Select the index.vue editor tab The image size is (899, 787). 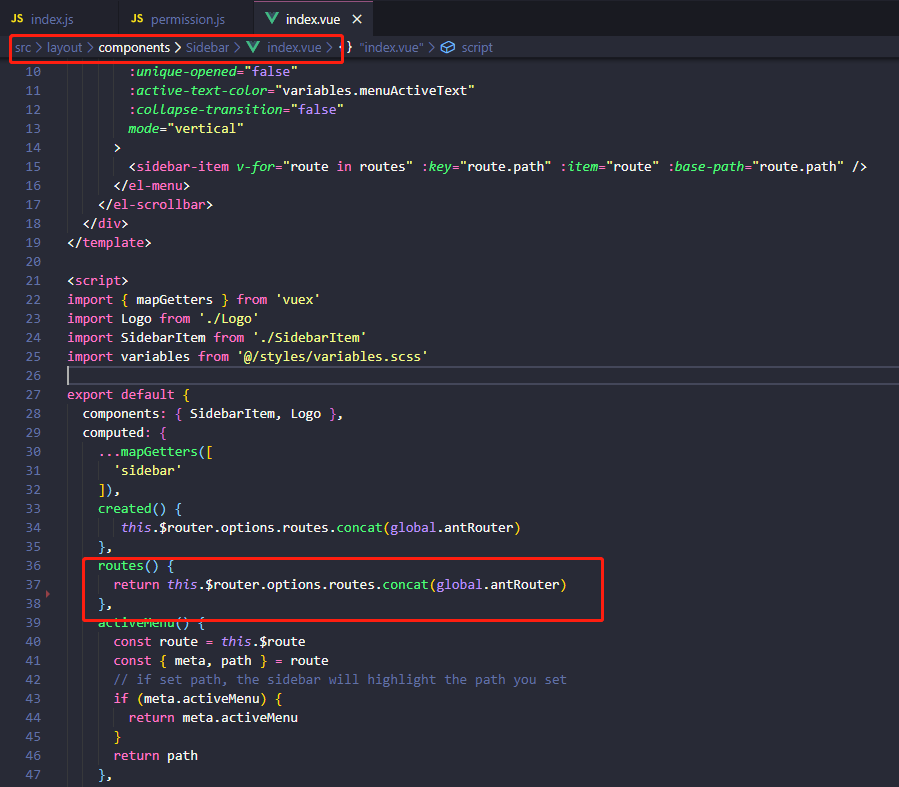313,19
